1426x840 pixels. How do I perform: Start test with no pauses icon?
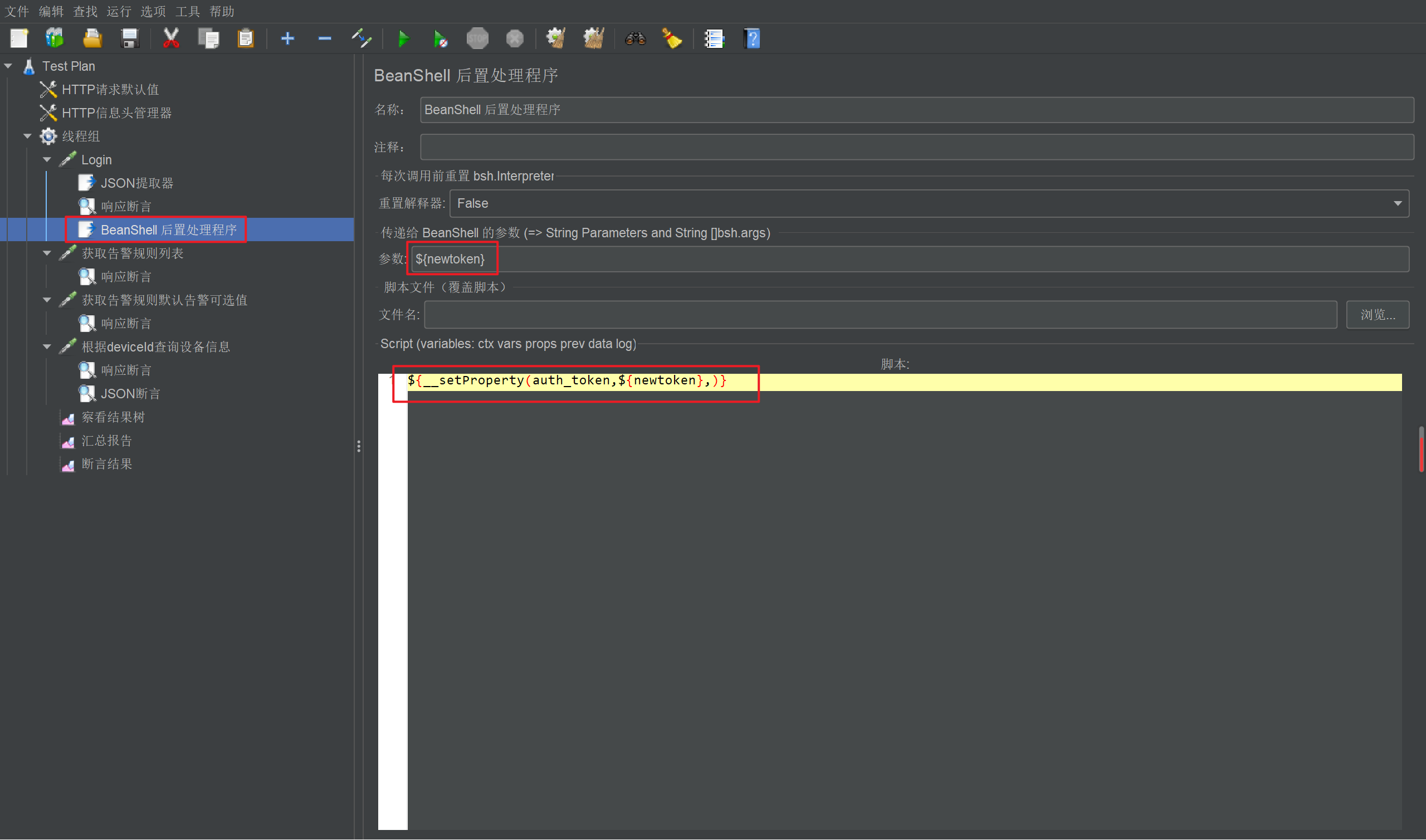(x=440, y=38)
